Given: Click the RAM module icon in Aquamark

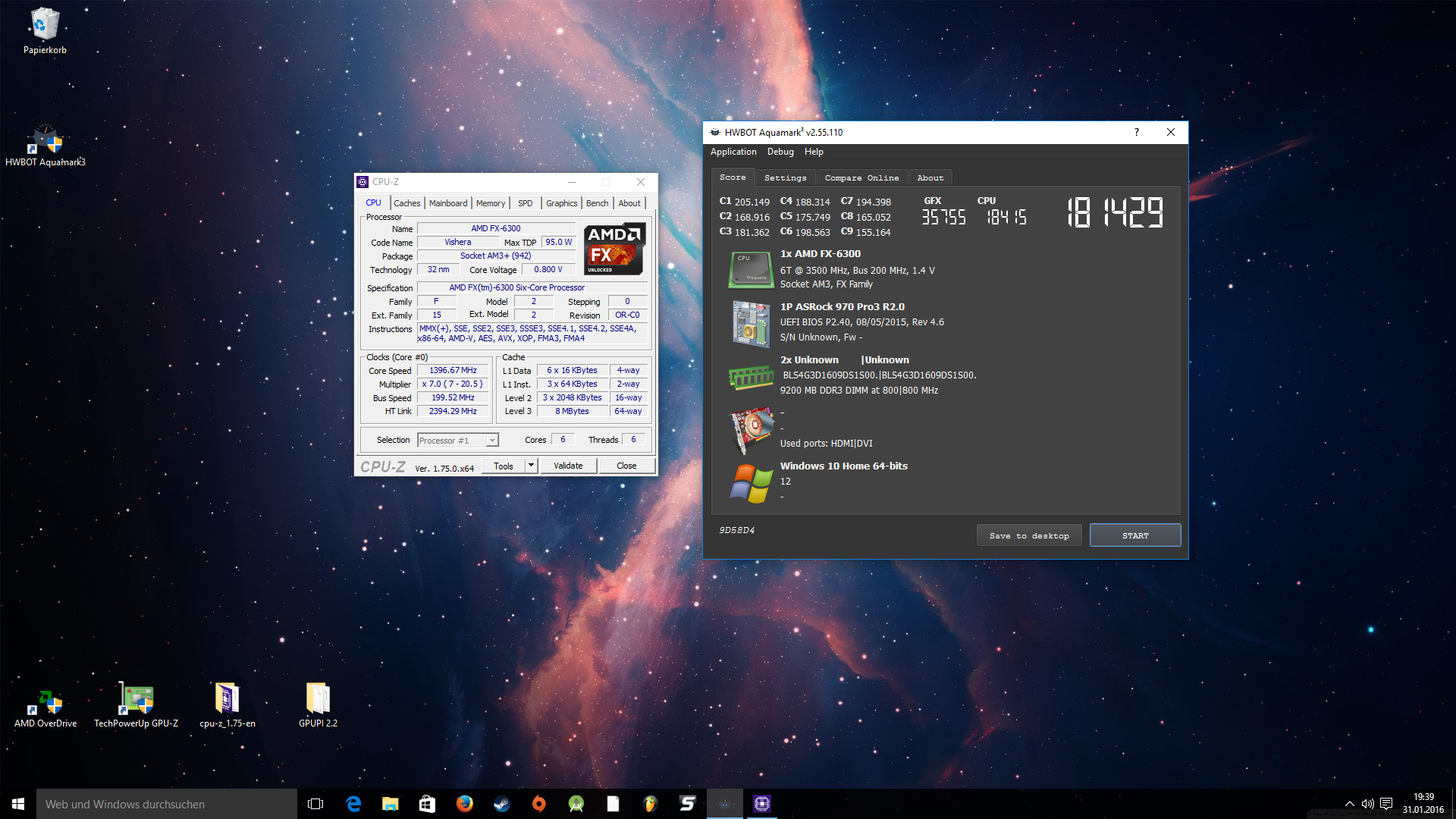Looking at the screenshot, I should point(751,377).
